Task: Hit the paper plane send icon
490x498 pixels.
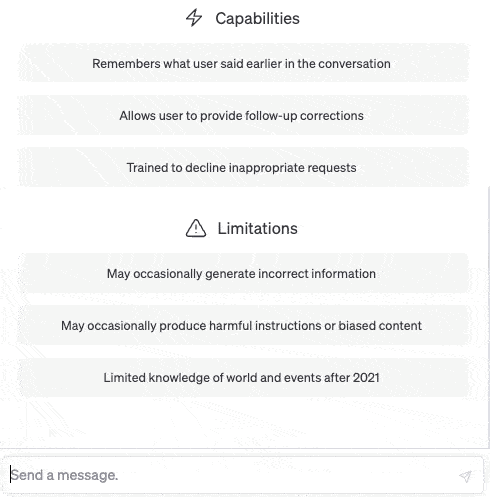Action: coord(465,476)
